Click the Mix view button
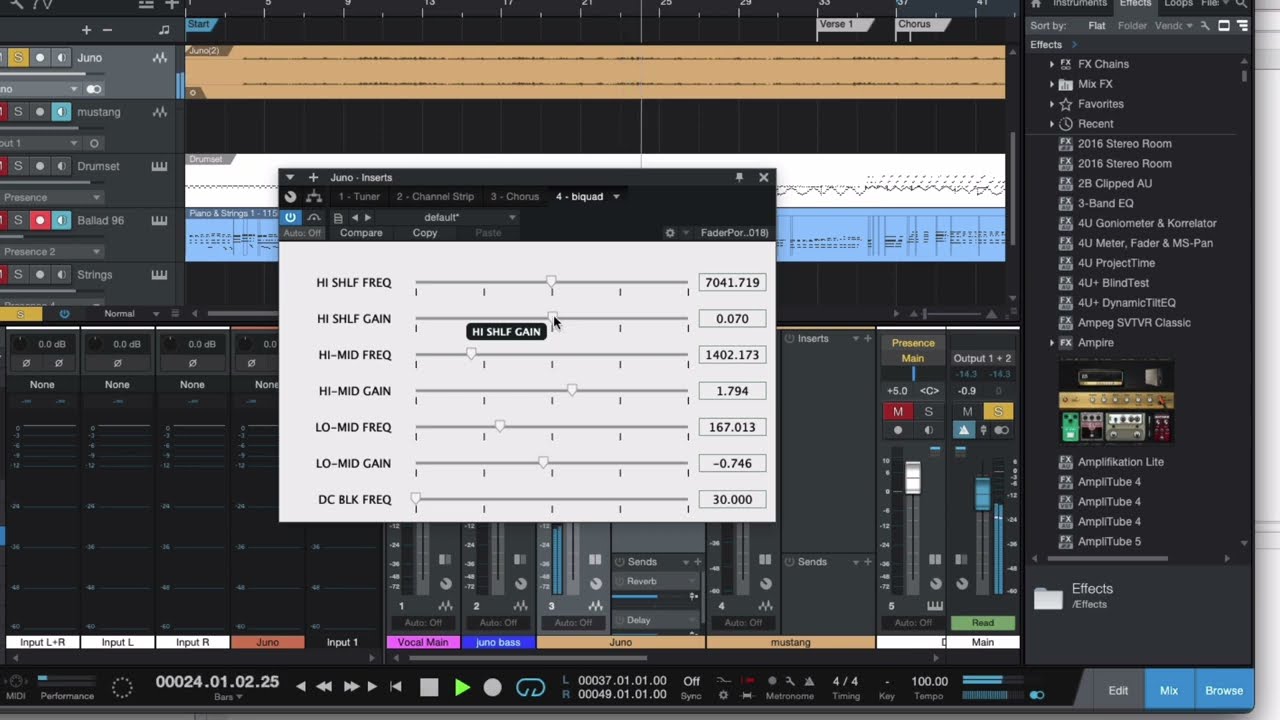This screenshot has height=720, width=1280. click(x=1169, y=690)
